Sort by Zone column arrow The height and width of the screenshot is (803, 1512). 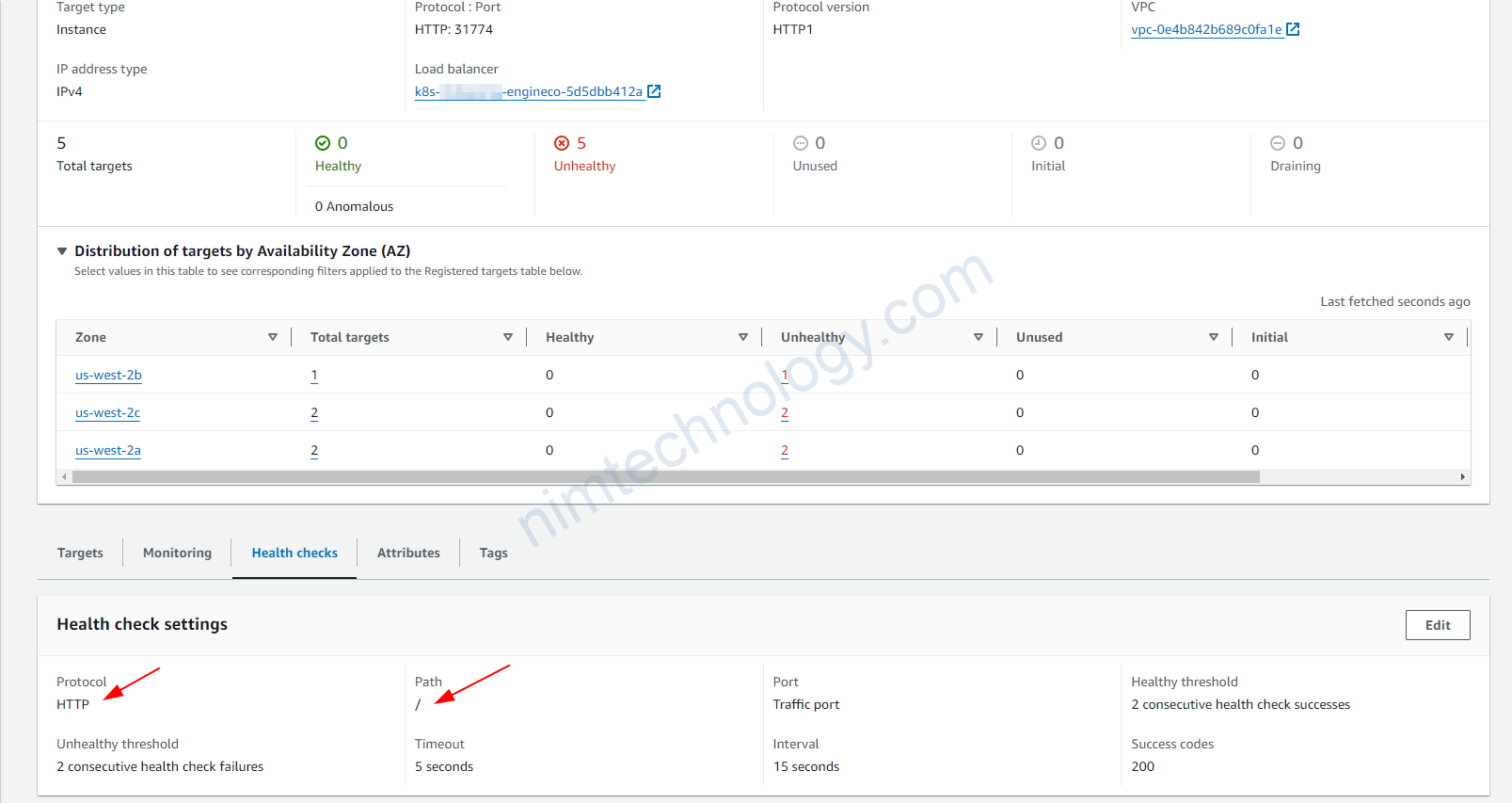click(x=273, y=337)
